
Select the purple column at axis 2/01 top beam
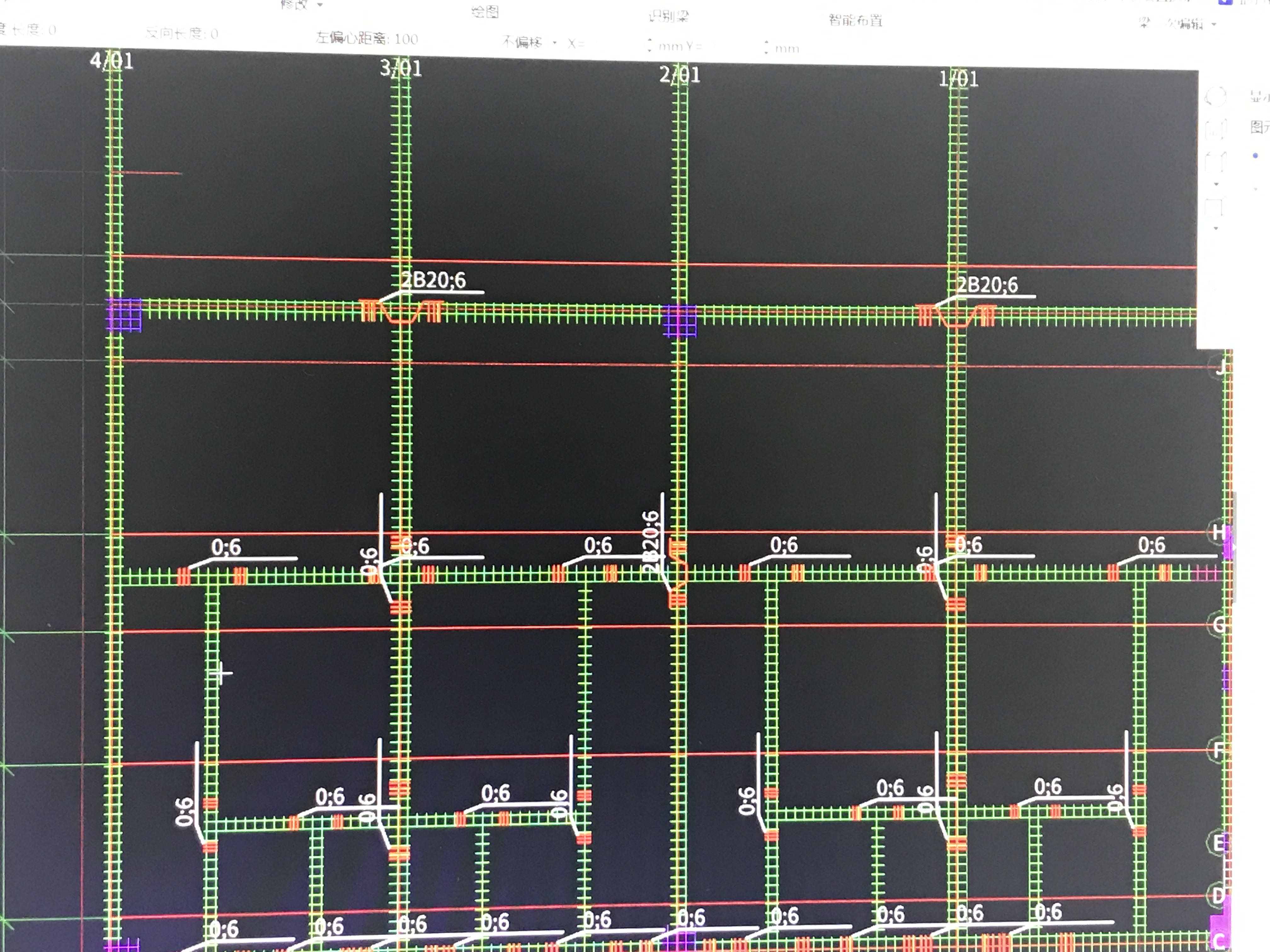680,320
